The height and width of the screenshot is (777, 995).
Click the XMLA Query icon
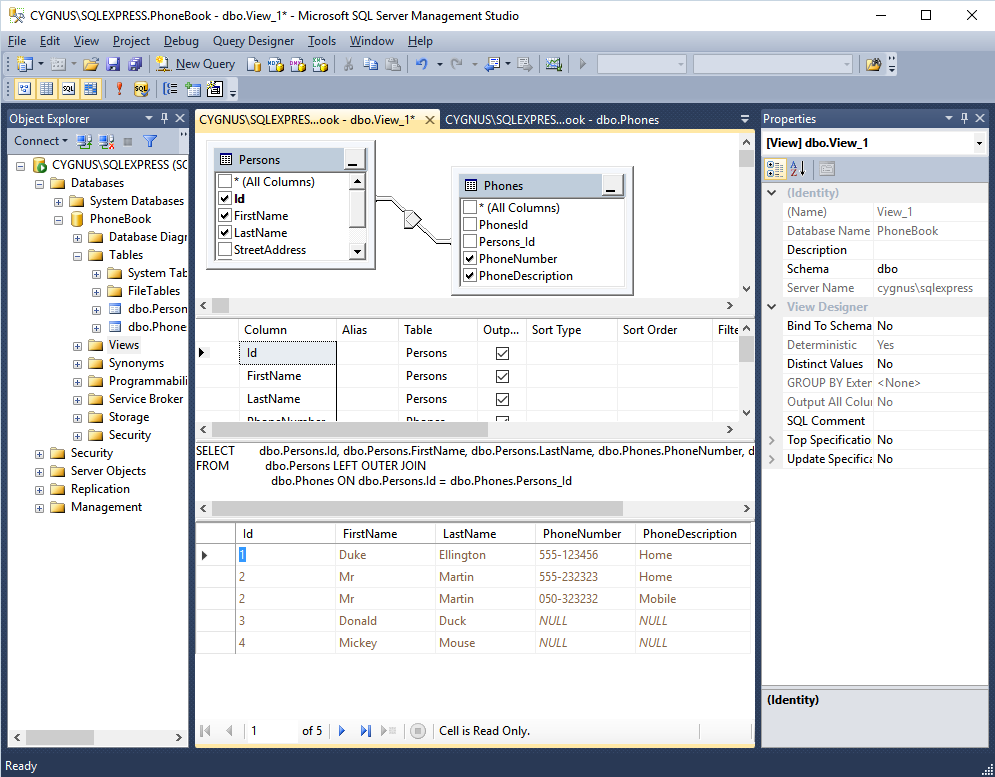320,64
